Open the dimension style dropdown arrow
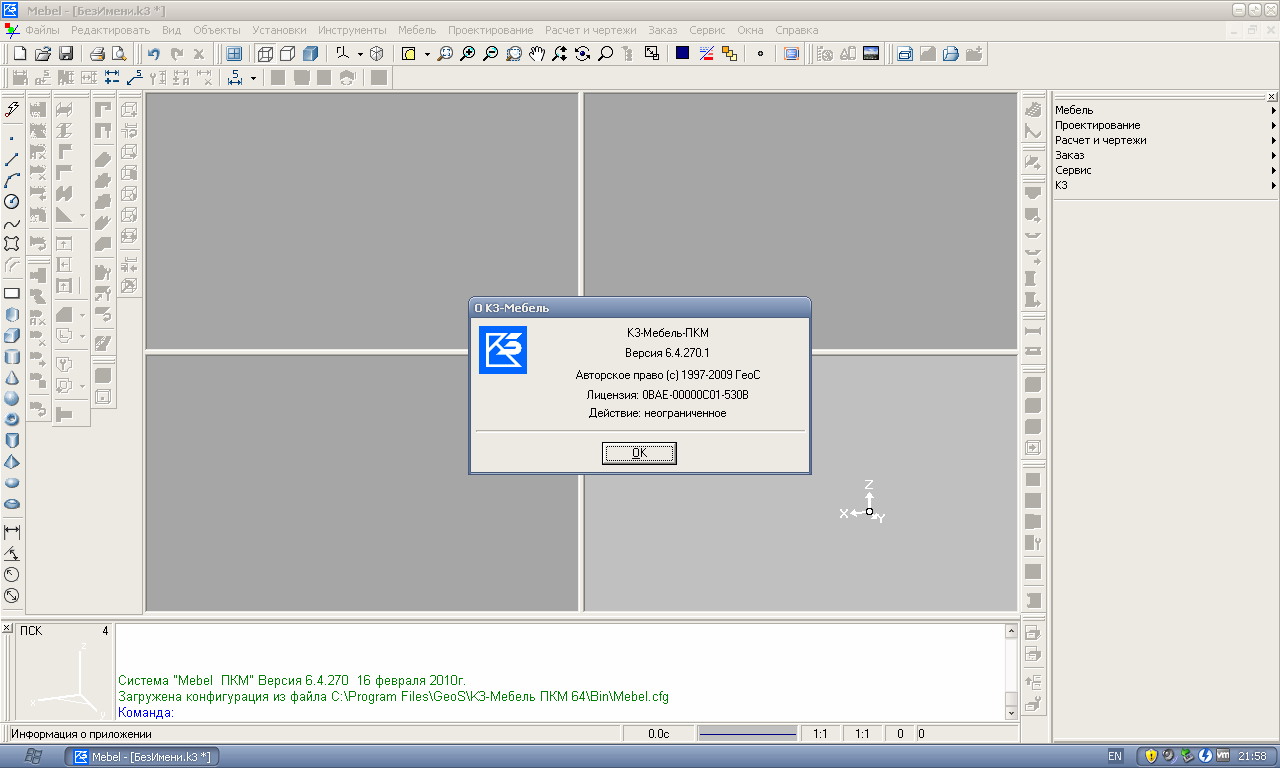The width and height of the screenshot is (1280, 768). pos(253,77)
